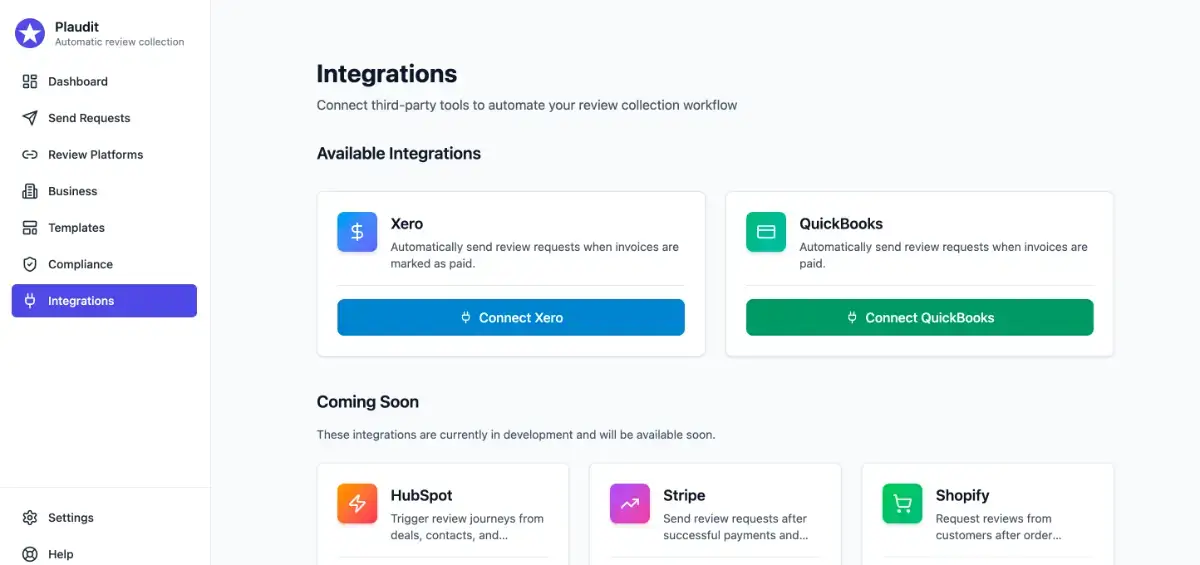
Task: Click the HubSpot lightning bolt icon
Action: point(357,504)
